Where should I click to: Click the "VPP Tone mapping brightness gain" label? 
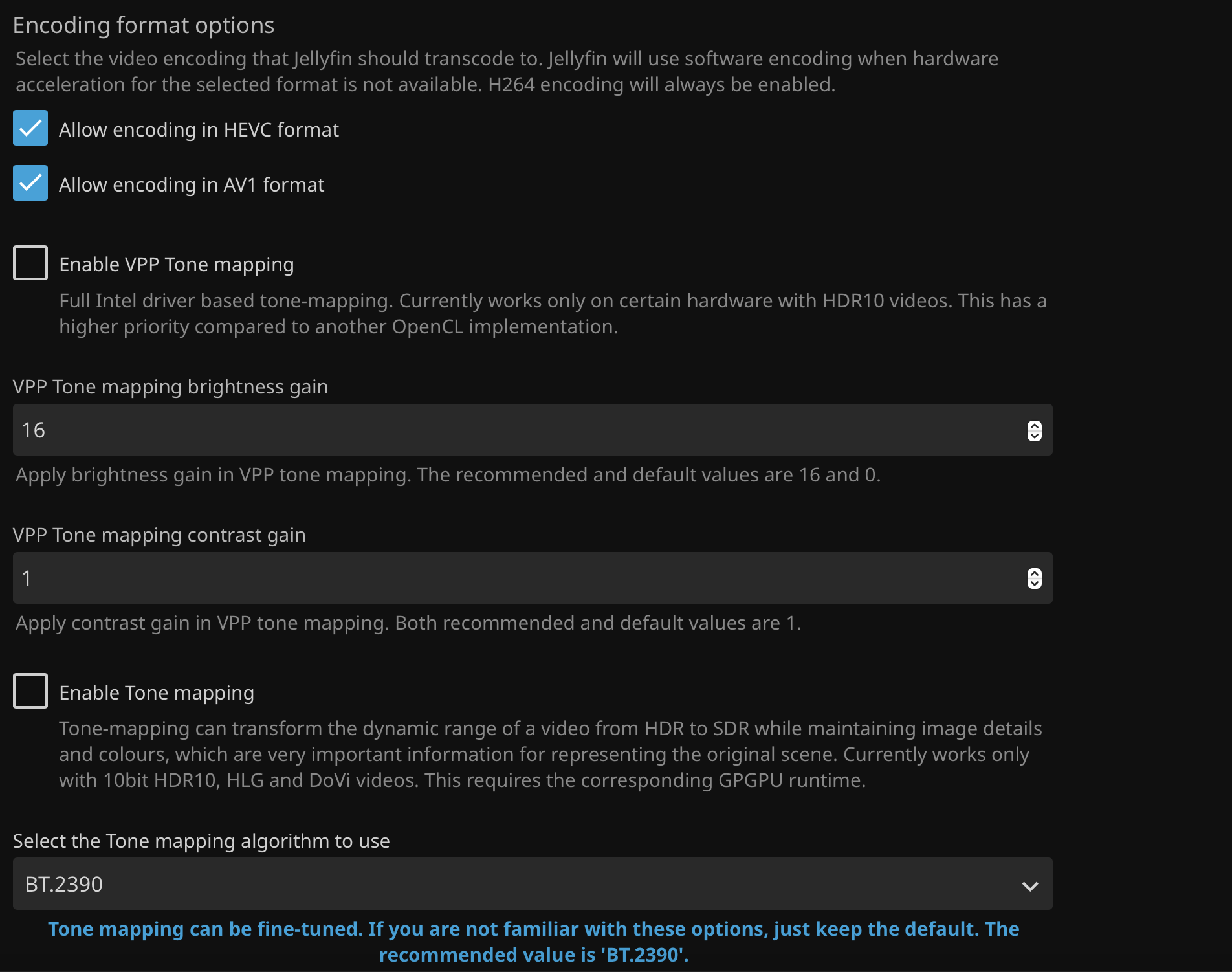tap(170, 387)
